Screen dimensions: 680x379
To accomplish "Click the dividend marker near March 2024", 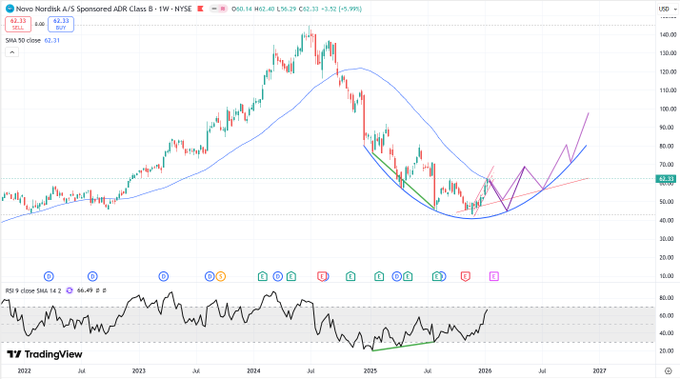I will 278,276.
